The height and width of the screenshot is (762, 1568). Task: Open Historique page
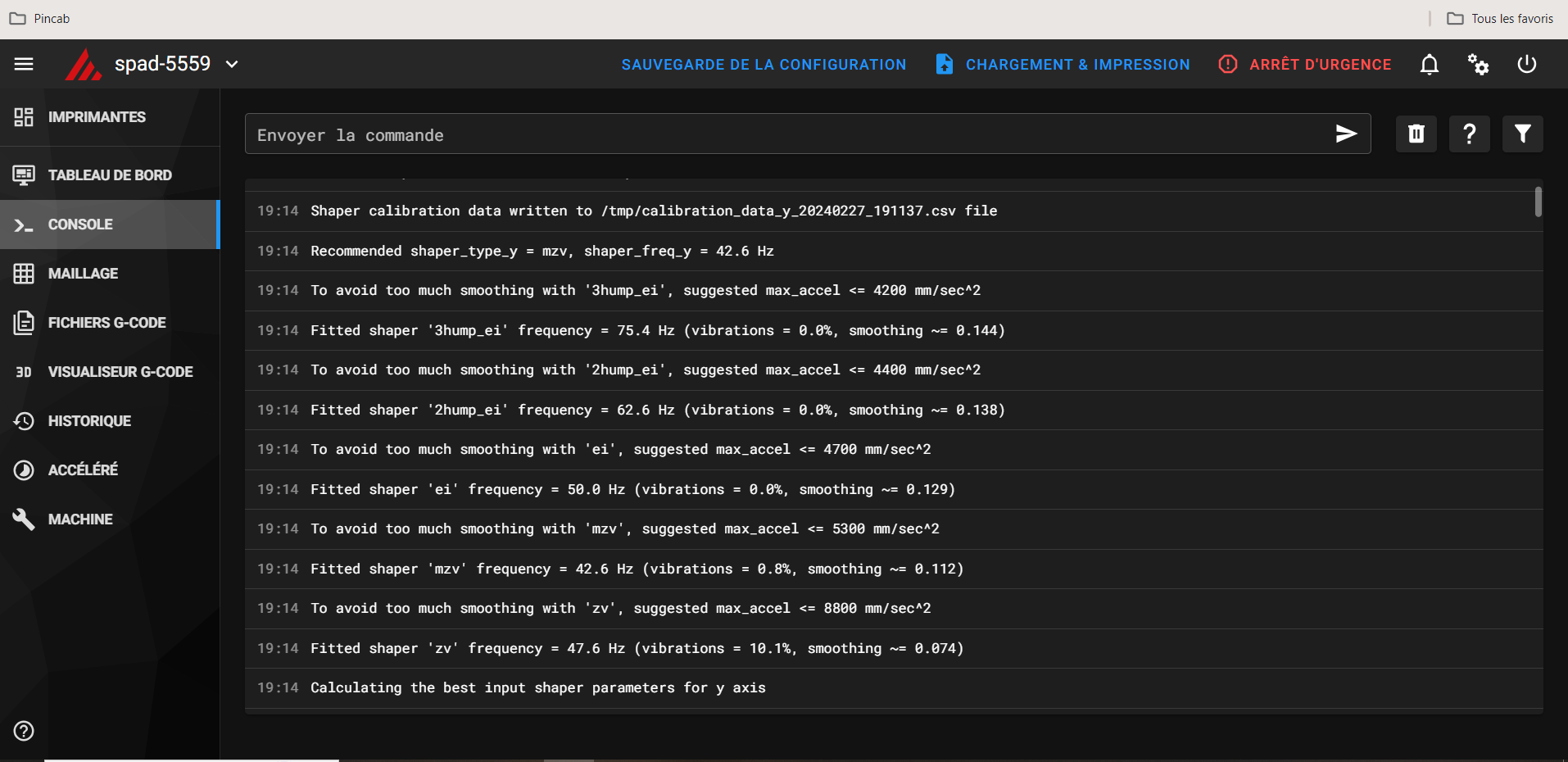point(110,421)
